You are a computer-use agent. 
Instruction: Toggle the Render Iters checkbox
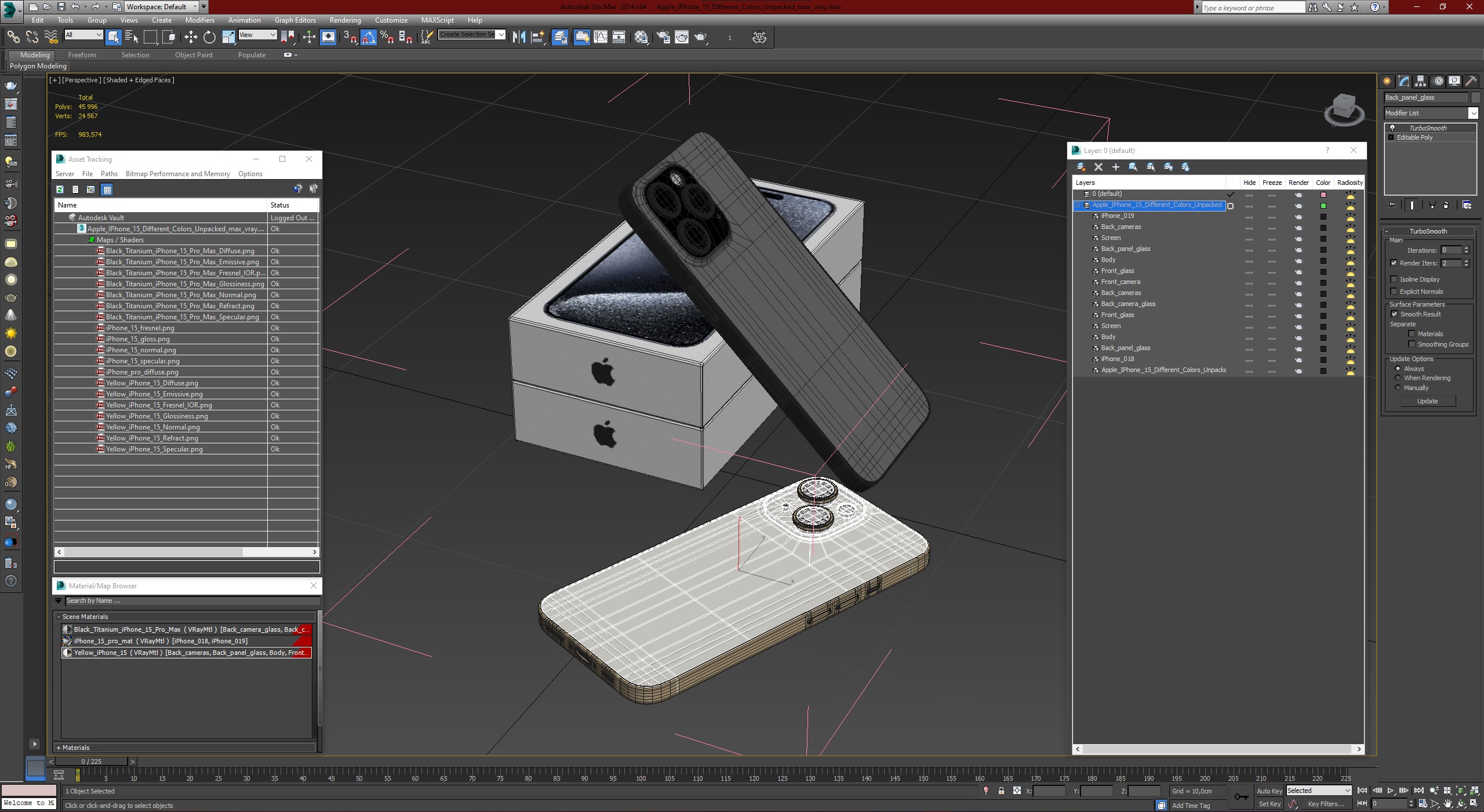[1394, 263]
